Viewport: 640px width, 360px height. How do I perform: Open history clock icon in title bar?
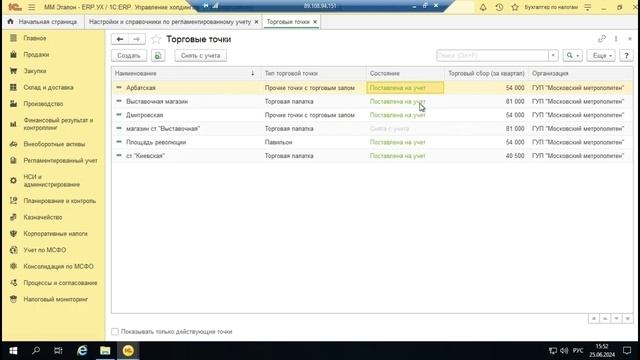click(499, 7)
